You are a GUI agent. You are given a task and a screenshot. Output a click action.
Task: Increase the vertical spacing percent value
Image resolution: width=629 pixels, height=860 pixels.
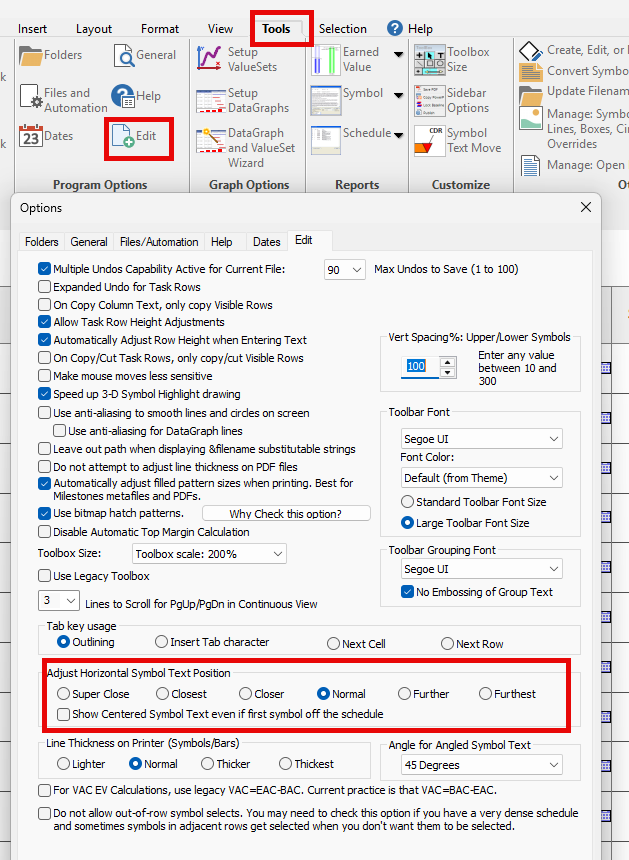point(448,361)
